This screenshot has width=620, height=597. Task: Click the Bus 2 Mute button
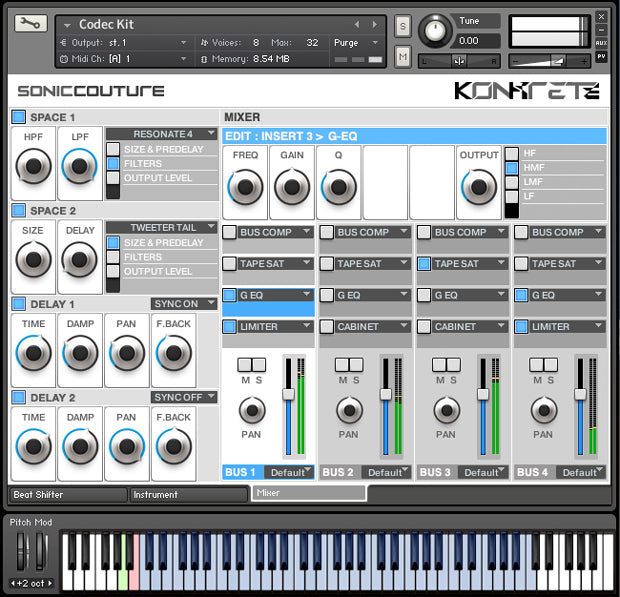(x=342, y=365)
